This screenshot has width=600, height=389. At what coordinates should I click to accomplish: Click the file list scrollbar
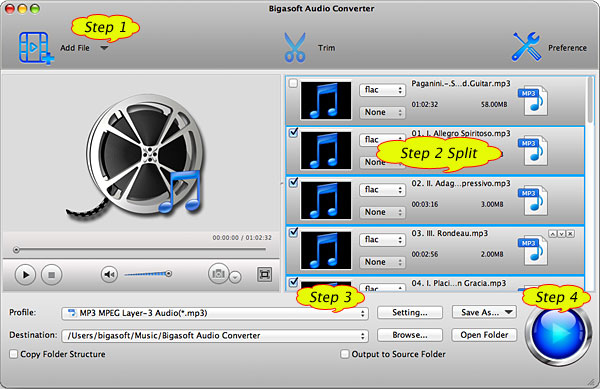point(590,100)
